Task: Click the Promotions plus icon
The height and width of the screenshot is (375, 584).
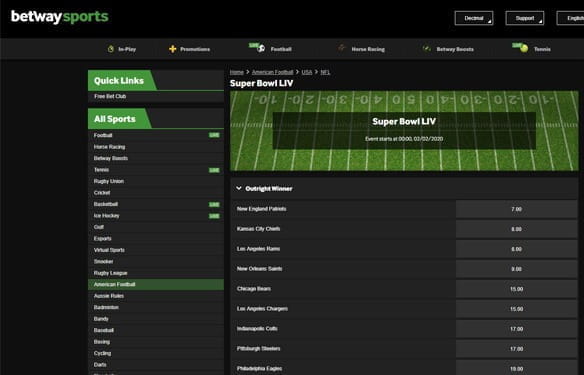Action: pyautogui.click(x=172, y=49)
